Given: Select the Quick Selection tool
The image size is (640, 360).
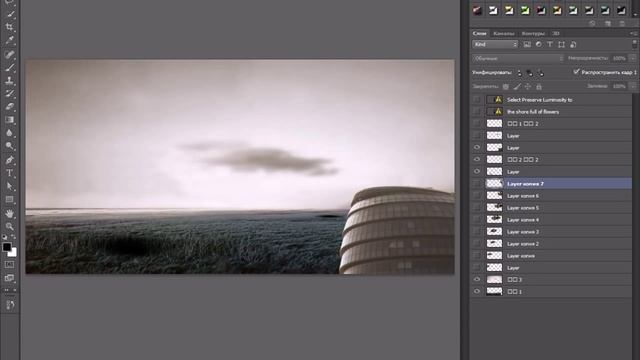Looking at the screenshot, I should [10, 14].
